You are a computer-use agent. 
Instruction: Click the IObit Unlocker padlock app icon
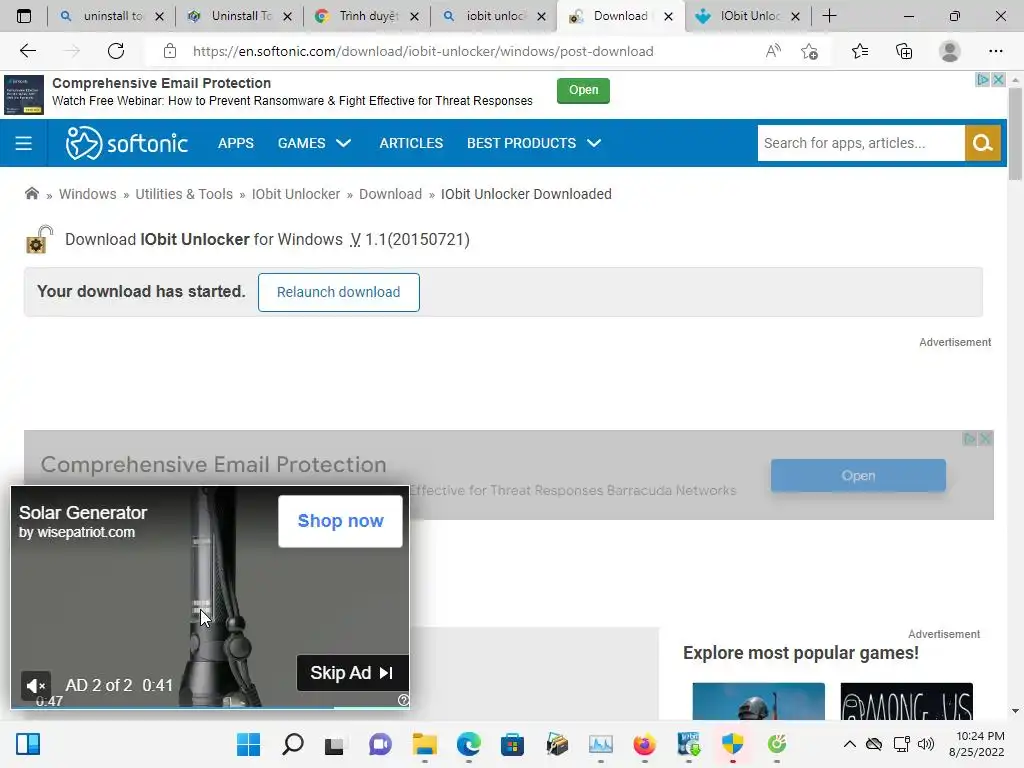point(39,239)
